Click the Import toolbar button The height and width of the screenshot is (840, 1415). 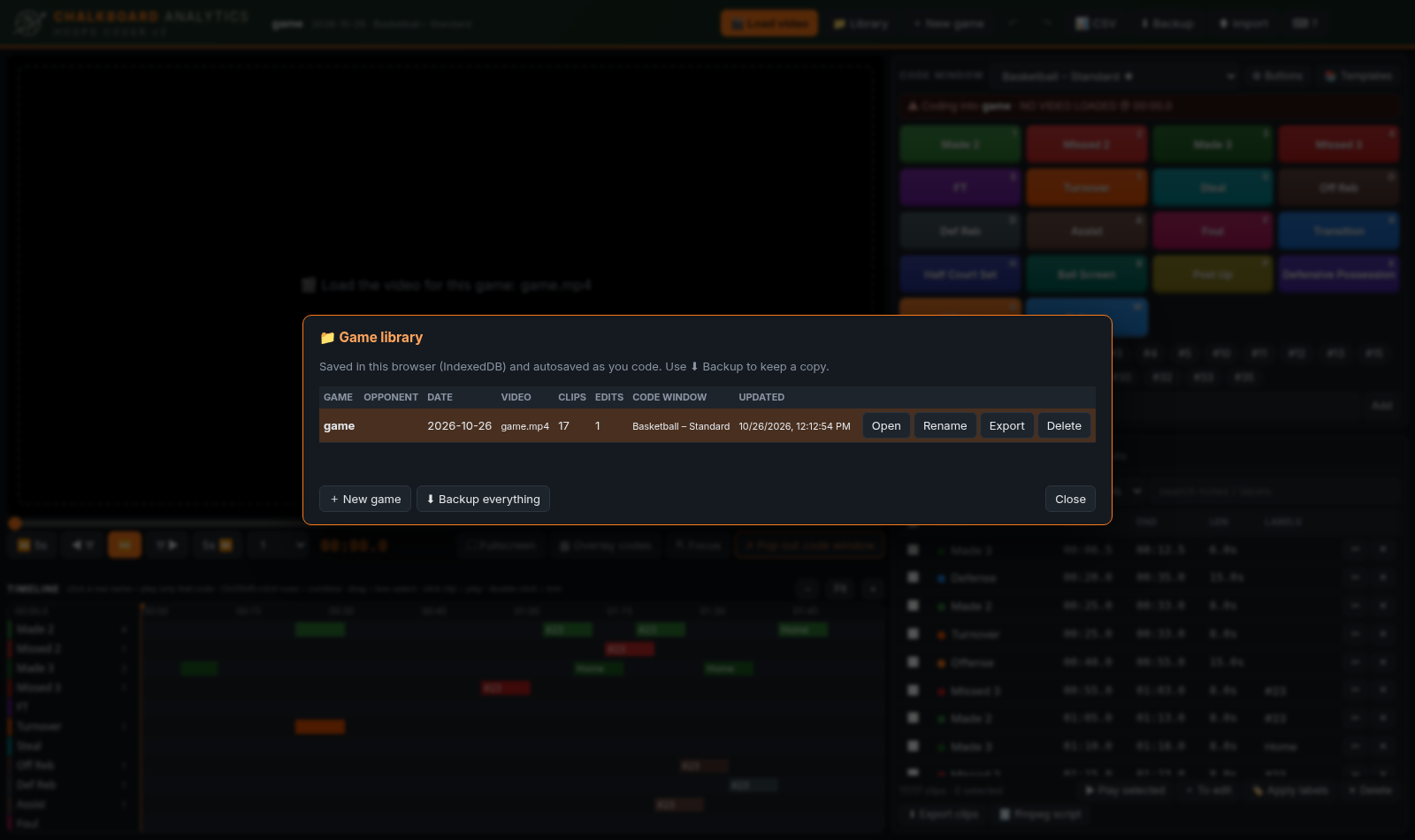pos(1243,24)
